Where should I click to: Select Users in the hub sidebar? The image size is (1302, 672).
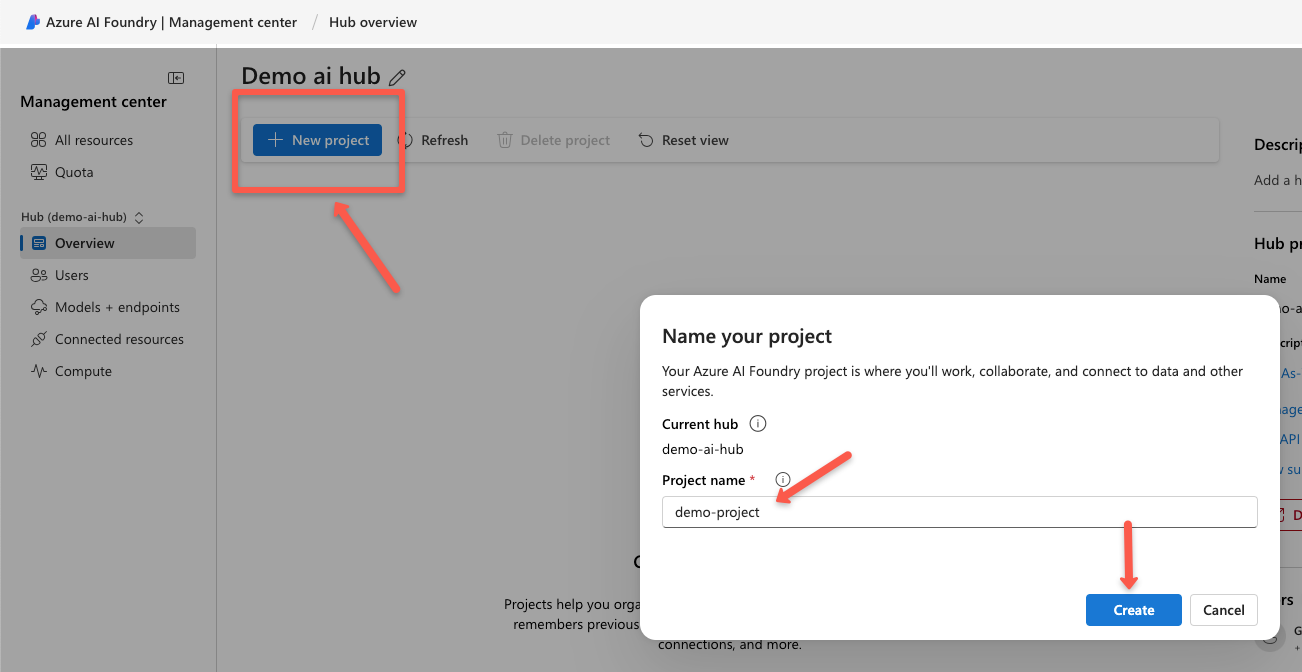point(70,275)
